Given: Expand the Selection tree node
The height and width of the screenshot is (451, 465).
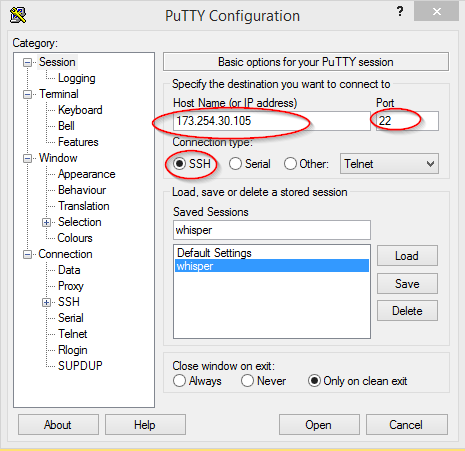Looking at the screenshot, I should (x=46, y=222).
